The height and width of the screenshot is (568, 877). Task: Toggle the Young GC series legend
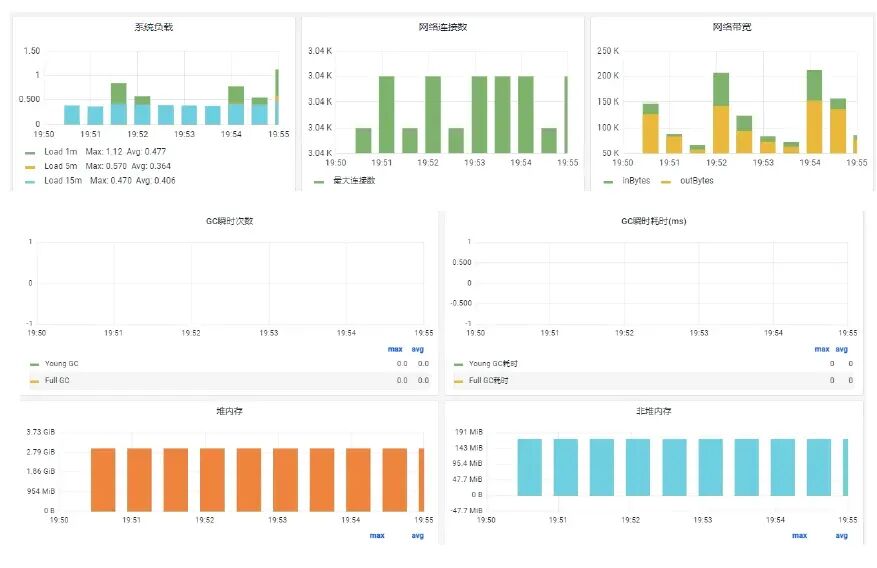tap(62, 363)
